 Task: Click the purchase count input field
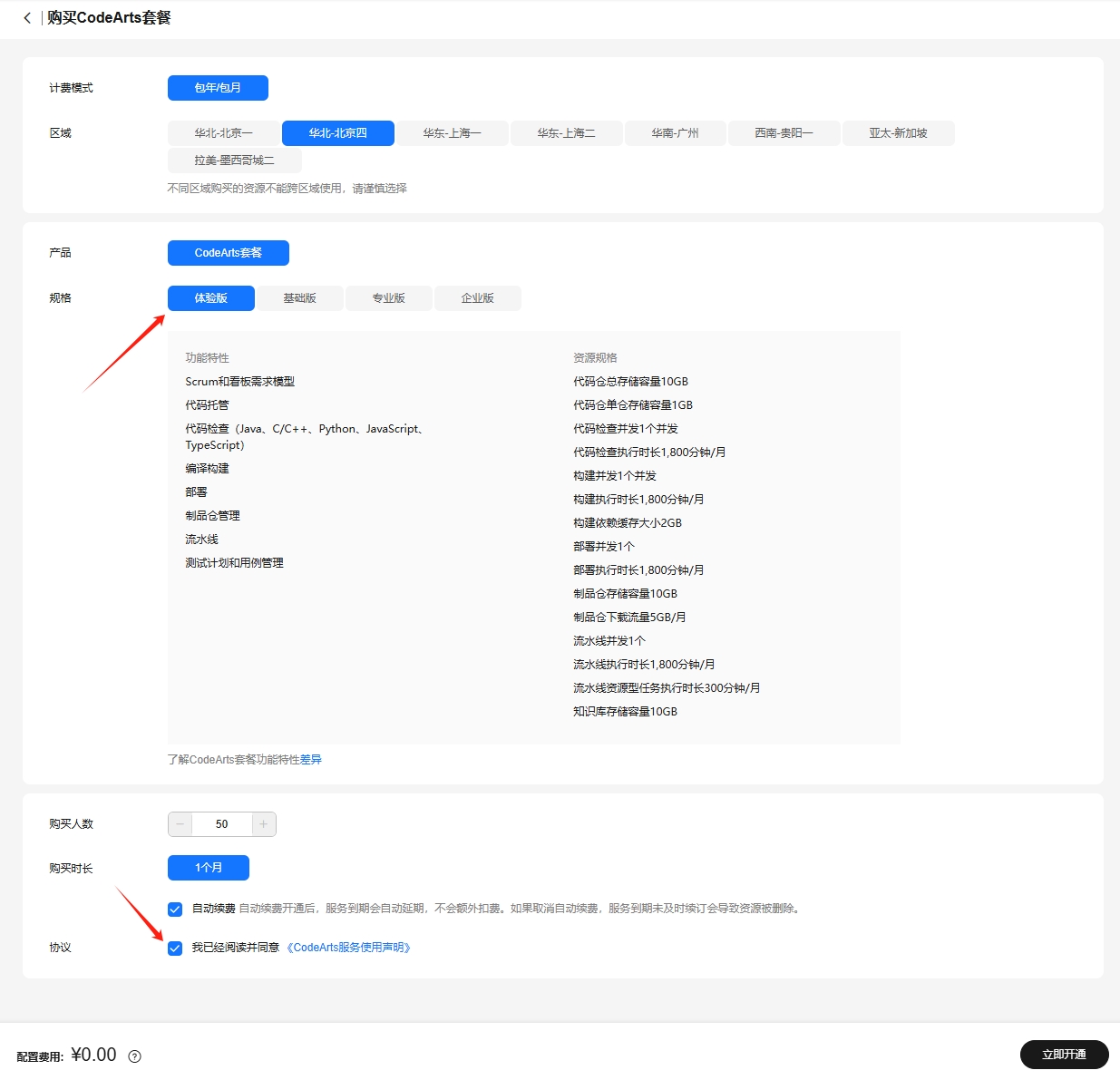pyautogui.click(x=222, y=824)
